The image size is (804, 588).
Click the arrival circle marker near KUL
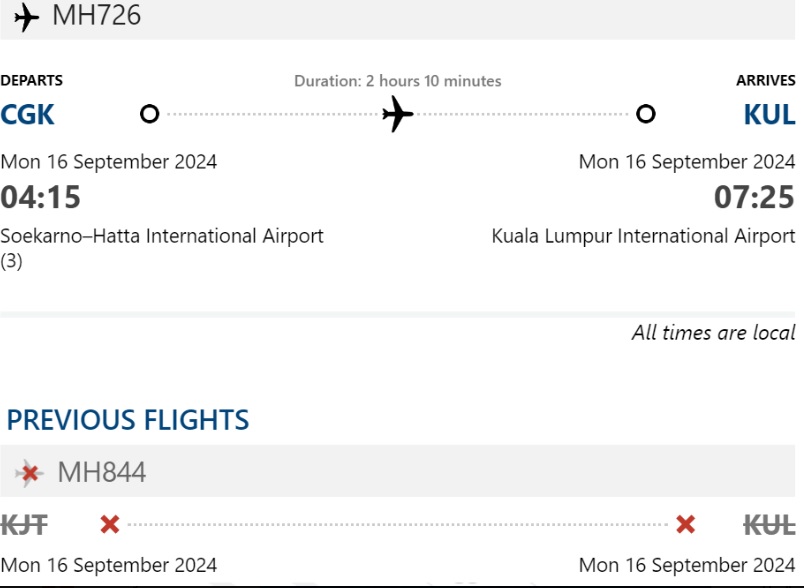pyautogui.click(x=646, y=114)
